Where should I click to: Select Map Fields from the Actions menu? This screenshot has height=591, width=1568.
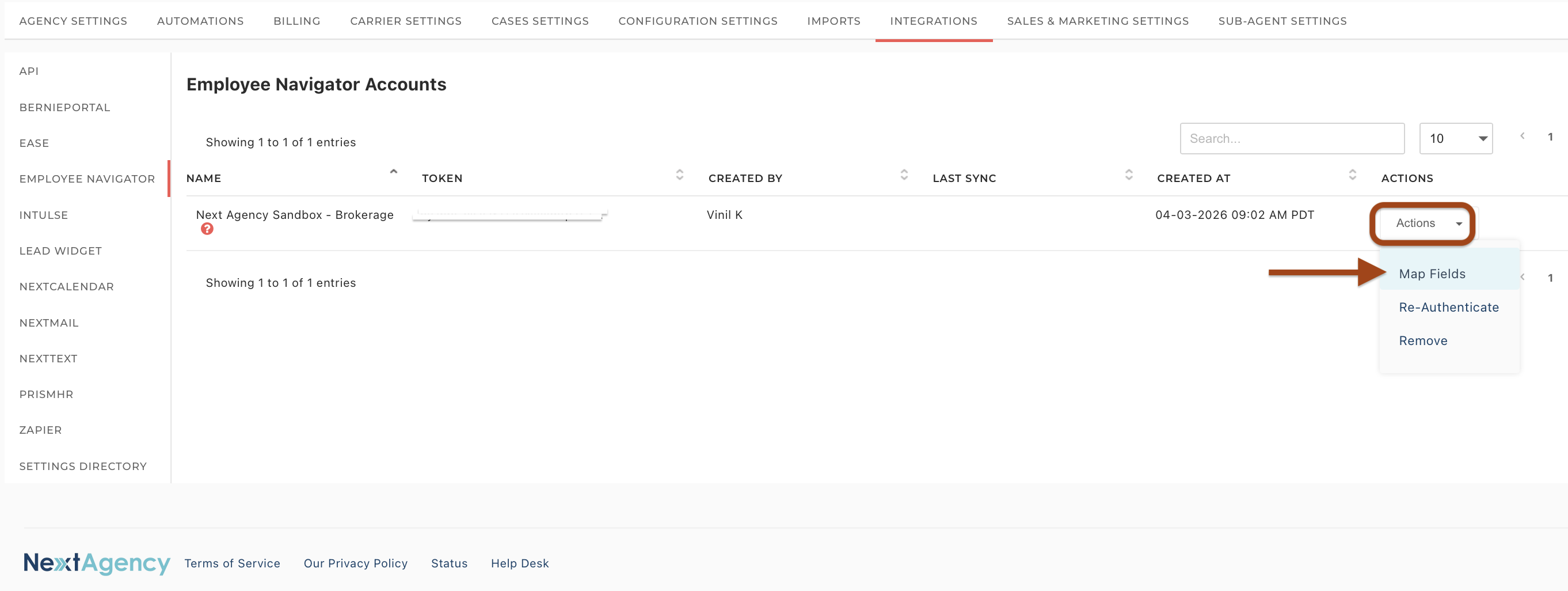[x=1432, y=274]
